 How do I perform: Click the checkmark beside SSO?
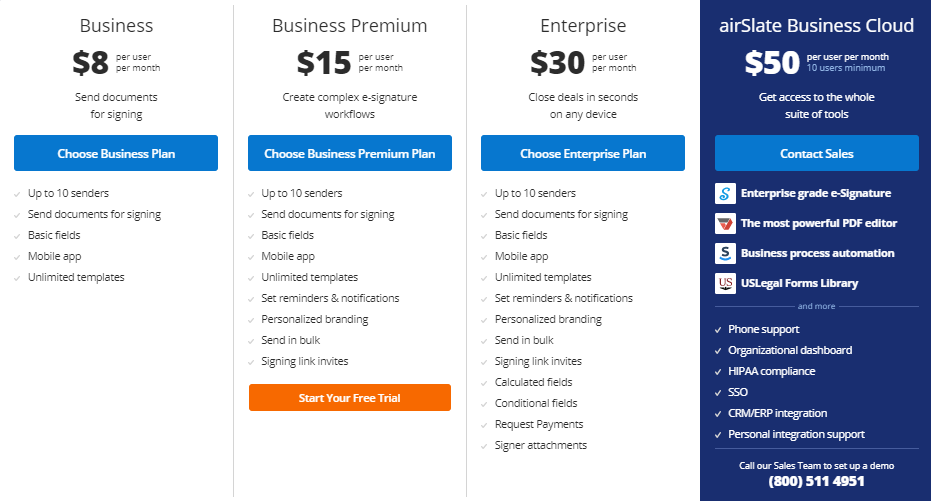click(x=718, y=393)
